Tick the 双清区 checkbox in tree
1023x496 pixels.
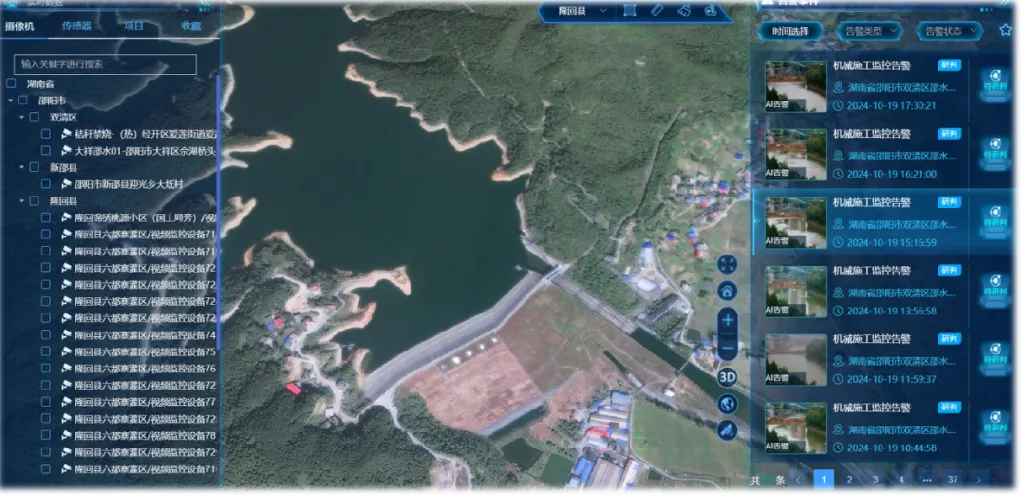tap(34, 117)
